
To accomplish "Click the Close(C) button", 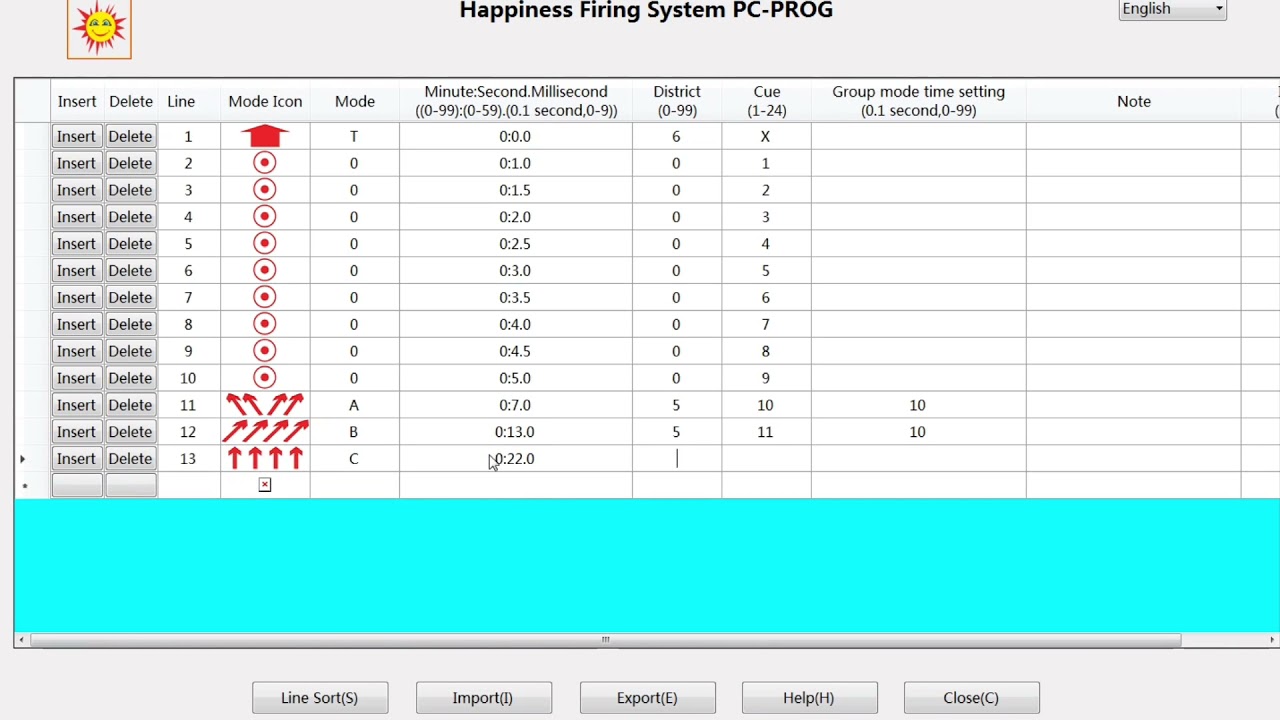I will coord(972,698).
